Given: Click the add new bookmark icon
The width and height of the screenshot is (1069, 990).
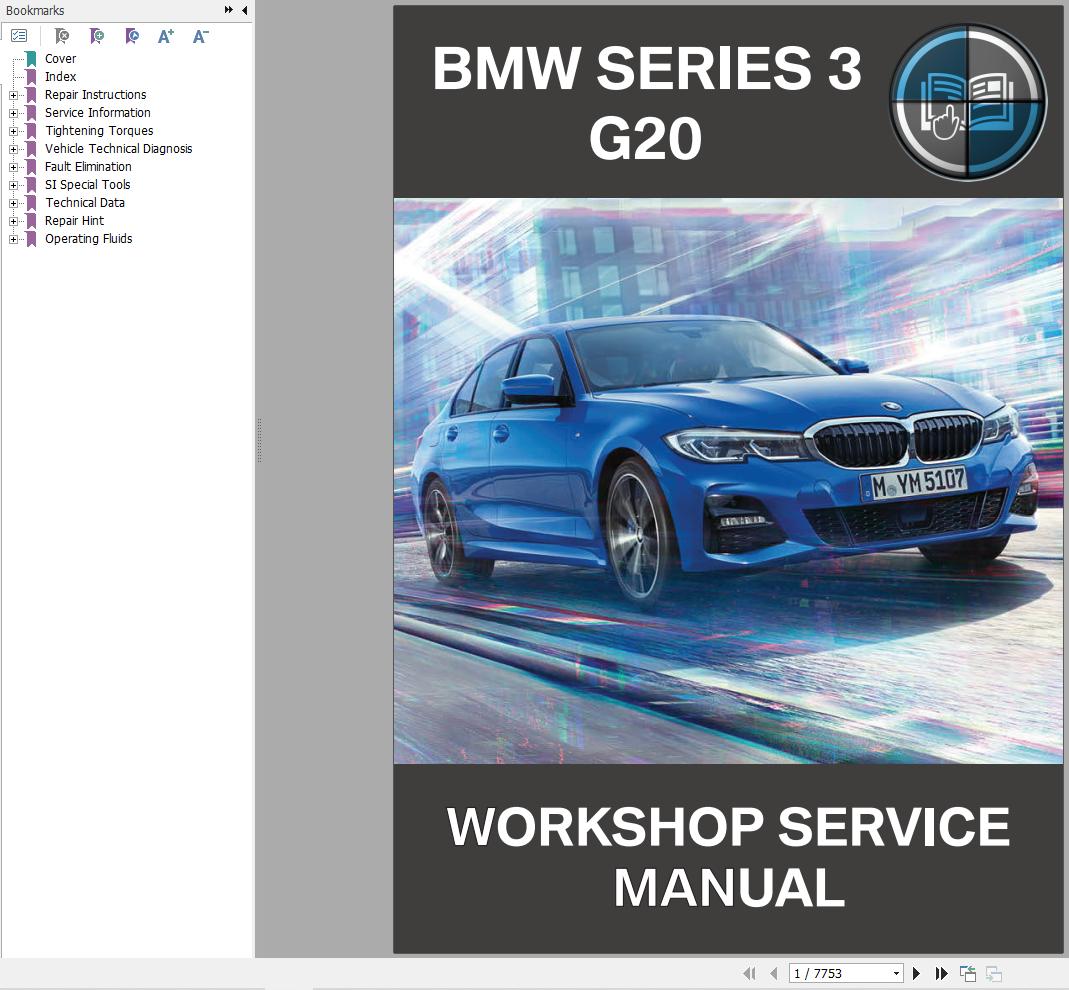Looking at the screenshot, I should (x=97, y=36).
